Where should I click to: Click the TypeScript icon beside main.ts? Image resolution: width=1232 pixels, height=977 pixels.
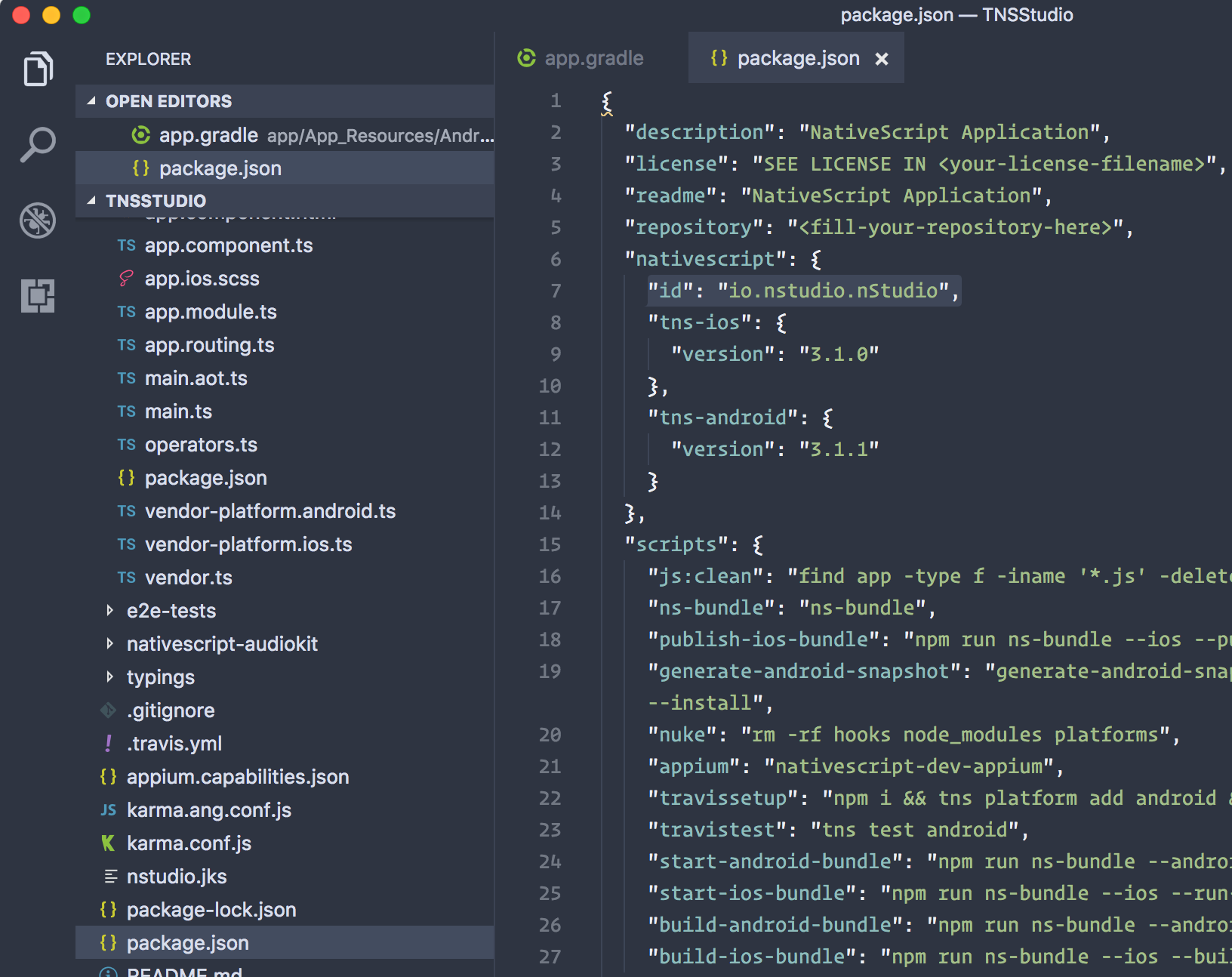pyautogui.click(x=126, y=411)
